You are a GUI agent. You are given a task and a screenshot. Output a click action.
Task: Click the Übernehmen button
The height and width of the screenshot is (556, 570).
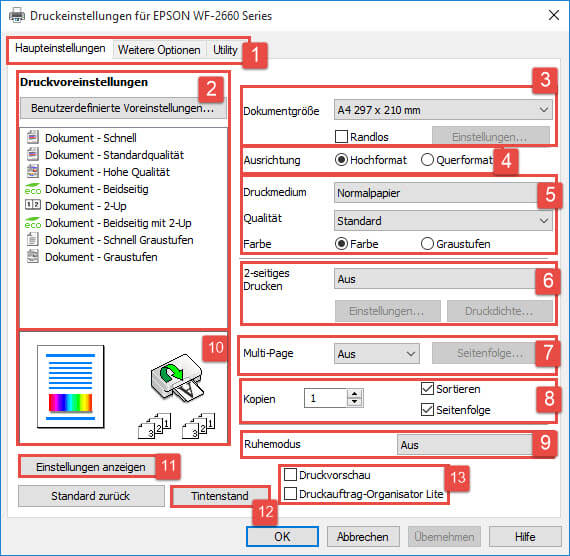click(x=444, y=536)
